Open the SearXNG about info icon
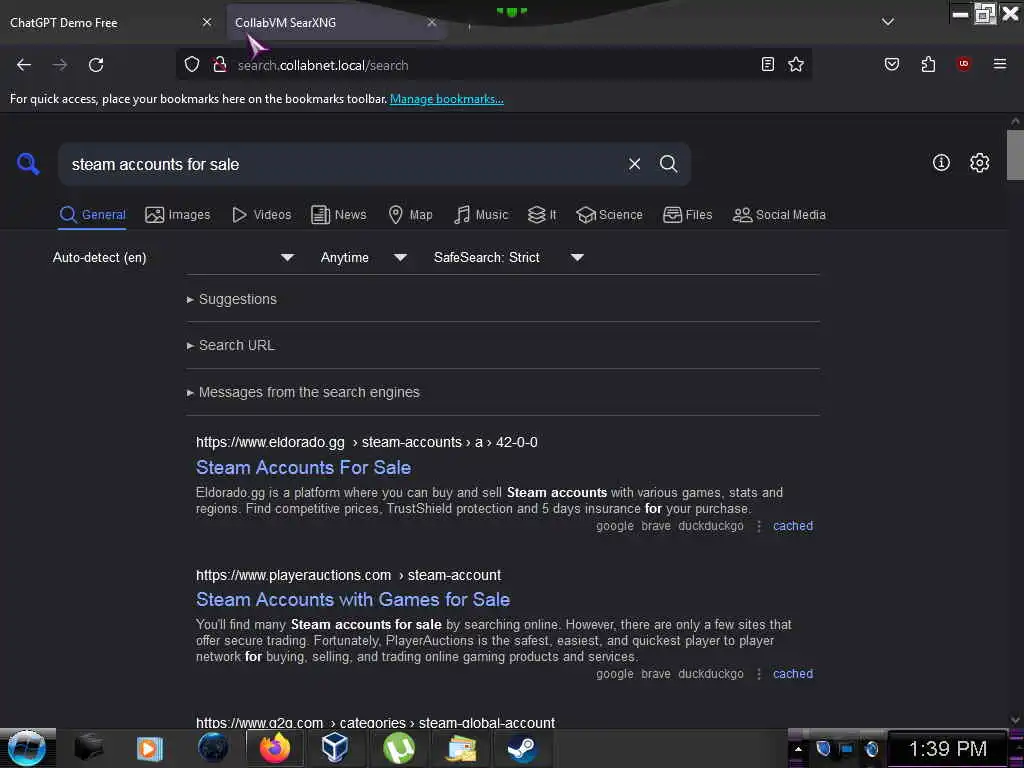1024x768 pixels. 941,163
